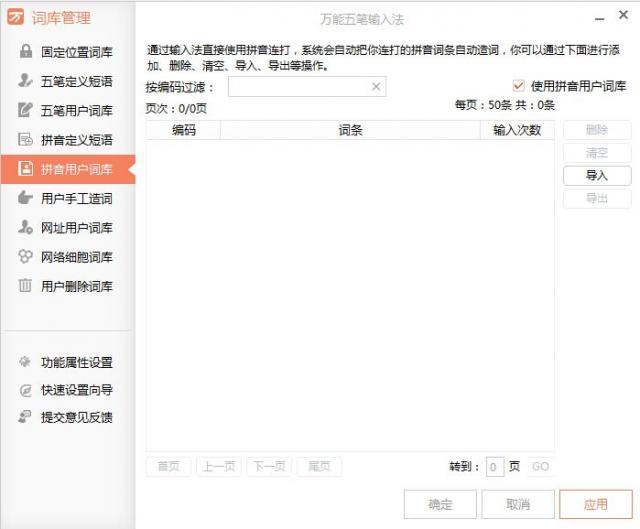Switch to 五笔定义短语 section

[x=68, y=81]
